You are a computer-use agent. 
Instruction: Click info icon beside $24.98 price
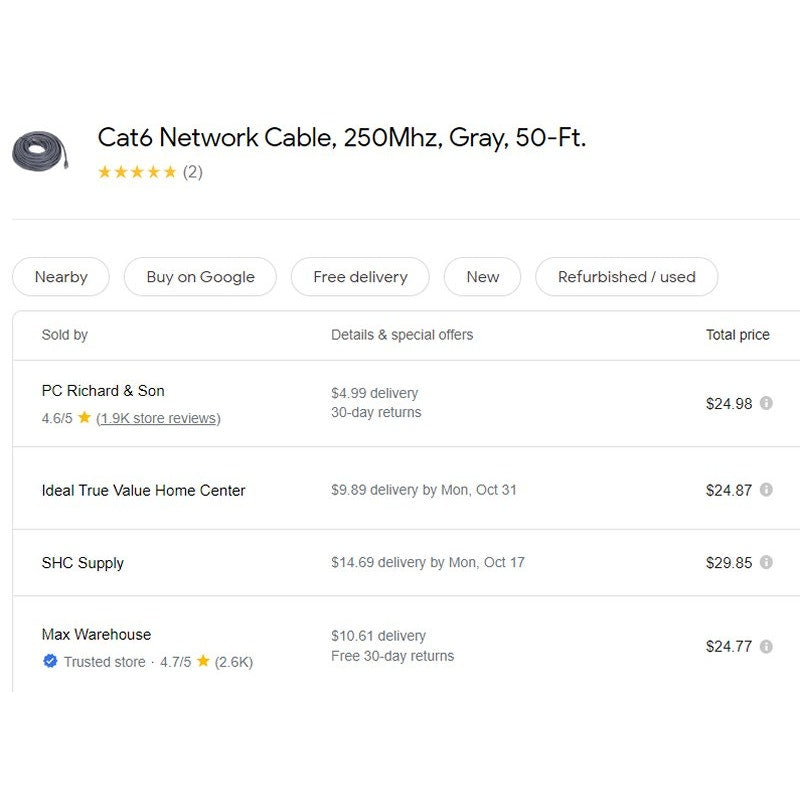coord(766,403)
